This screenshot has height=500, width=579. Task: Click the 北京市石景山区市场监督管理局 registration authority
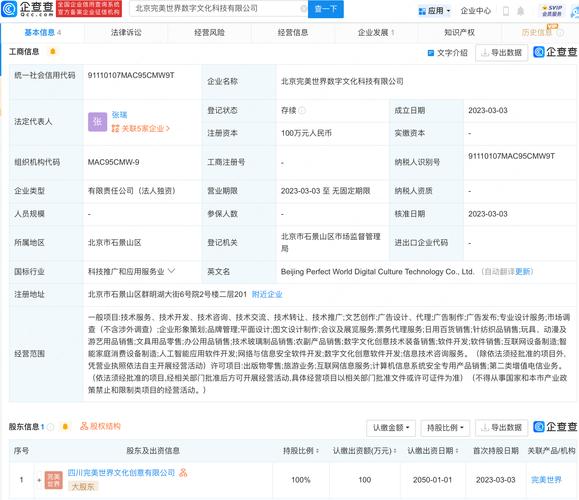(330, 243)
